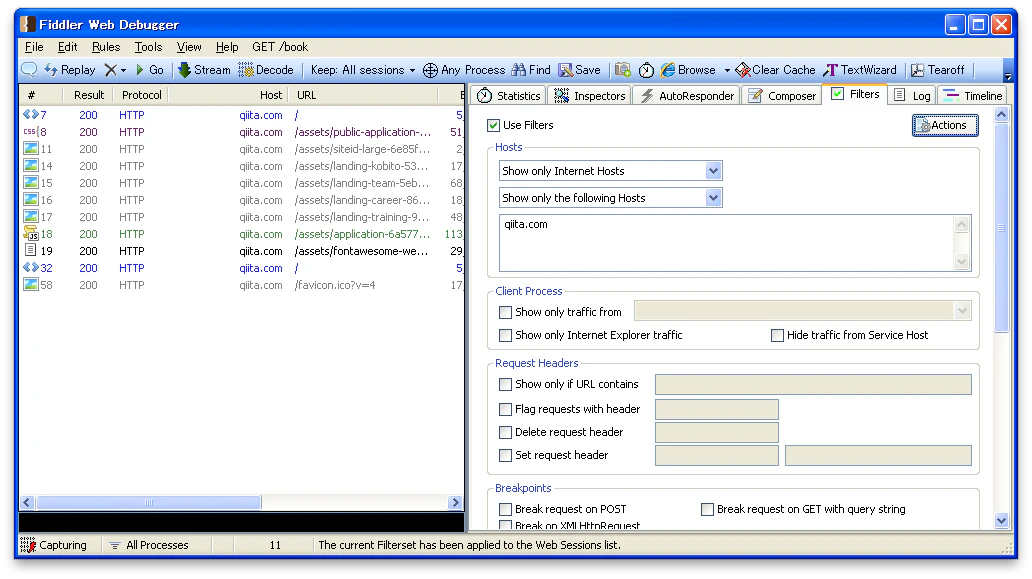Switch to the Timeline tab

(973, 96)
